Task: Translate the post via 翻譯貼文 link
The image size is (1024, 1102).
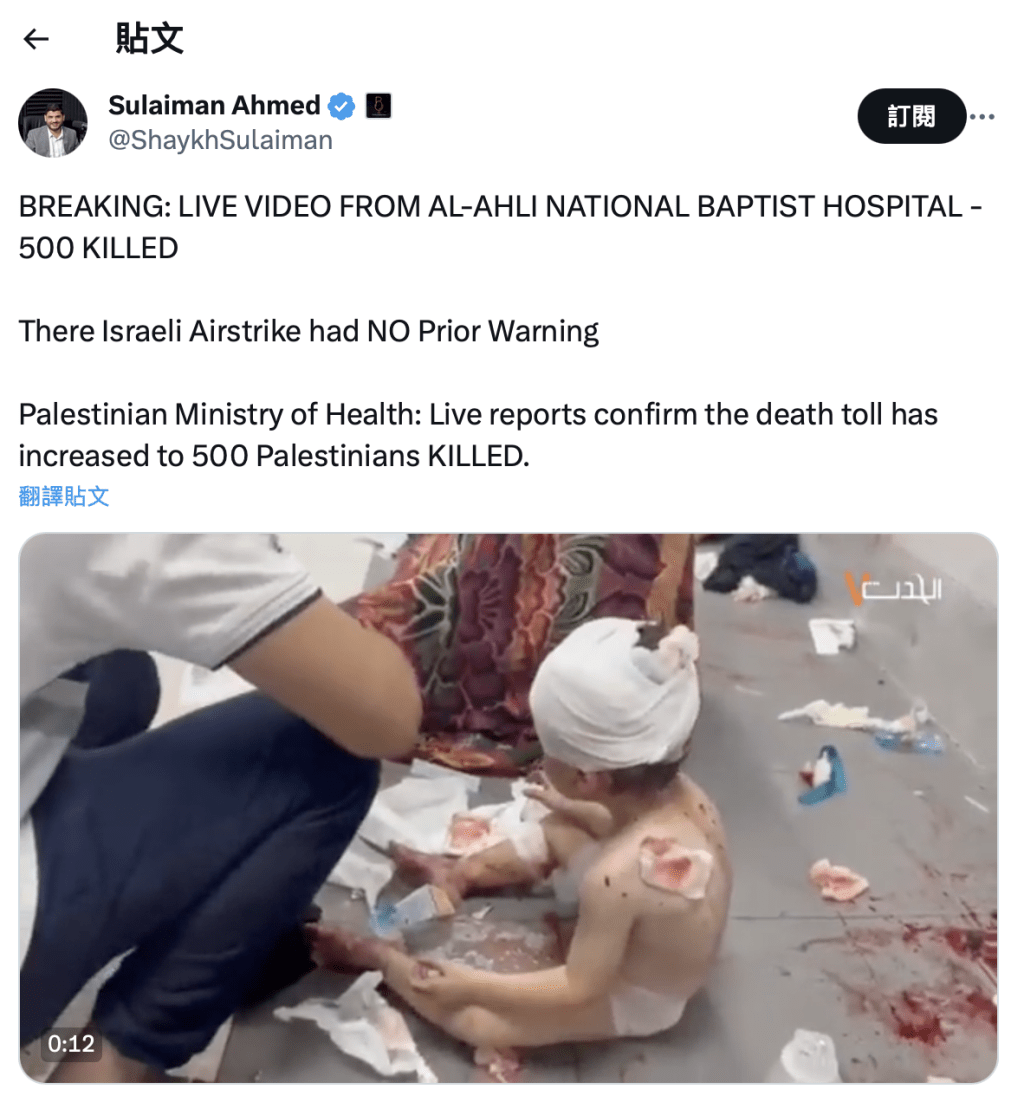Action: (64, 496)
